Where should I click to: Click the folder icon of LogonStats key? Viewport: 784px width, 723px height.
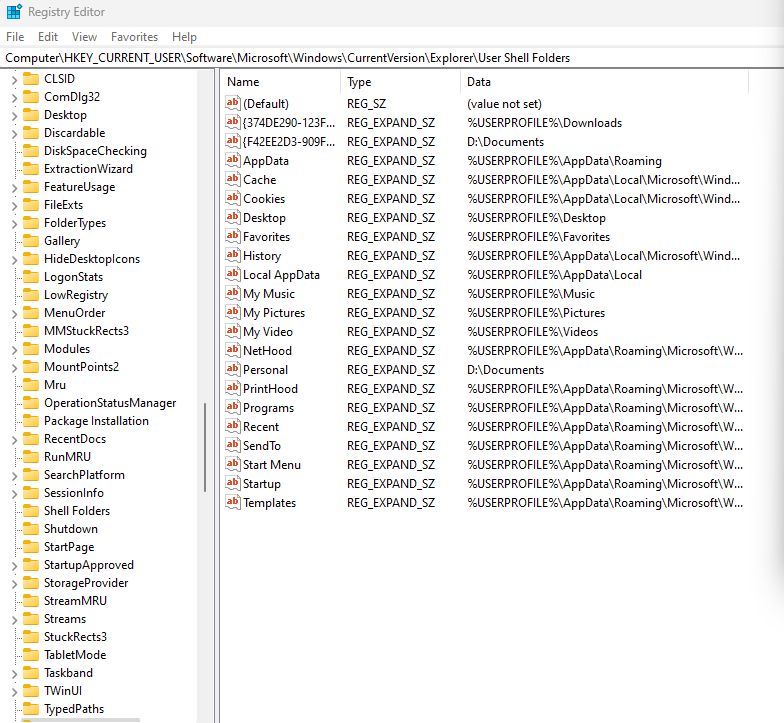pyautogui.click(x=31, y=276)
